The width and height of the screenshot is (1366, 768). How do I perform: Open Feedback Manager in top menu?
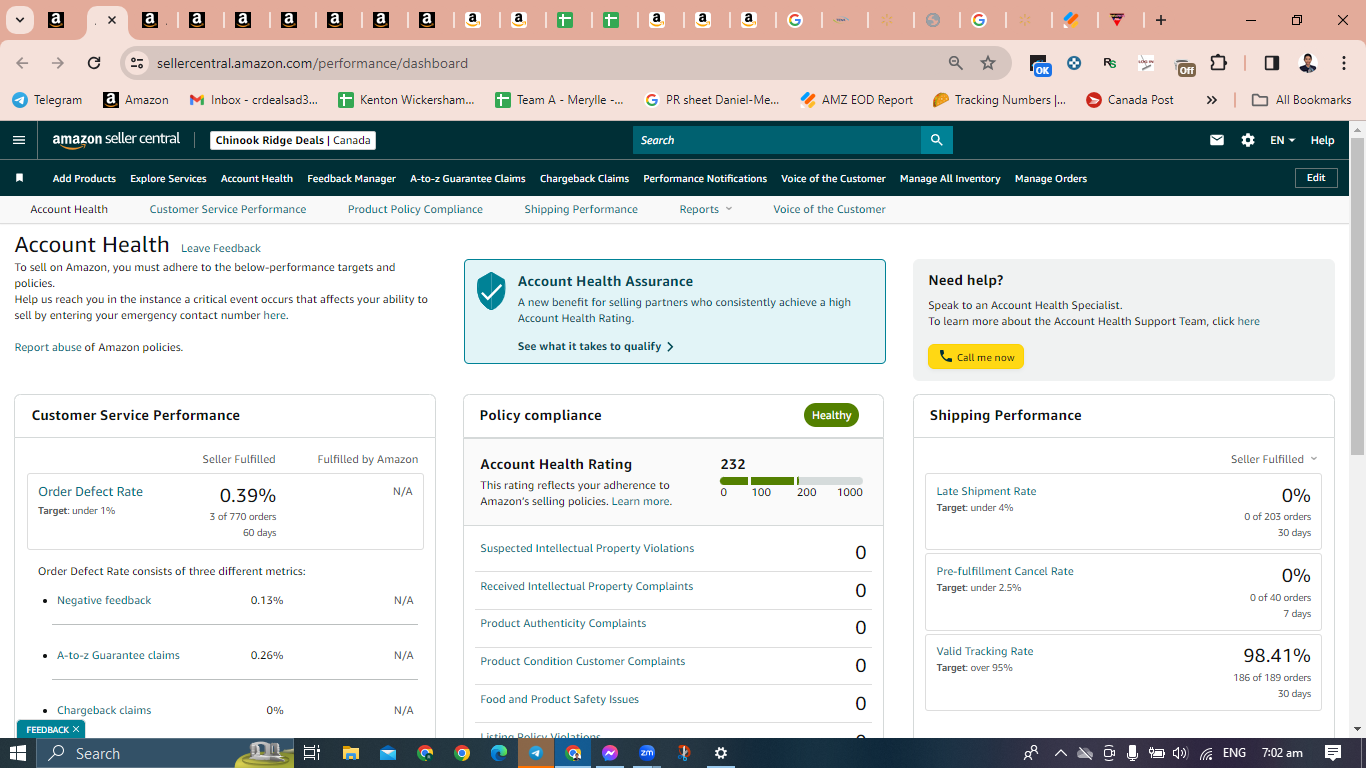point(352,178)
